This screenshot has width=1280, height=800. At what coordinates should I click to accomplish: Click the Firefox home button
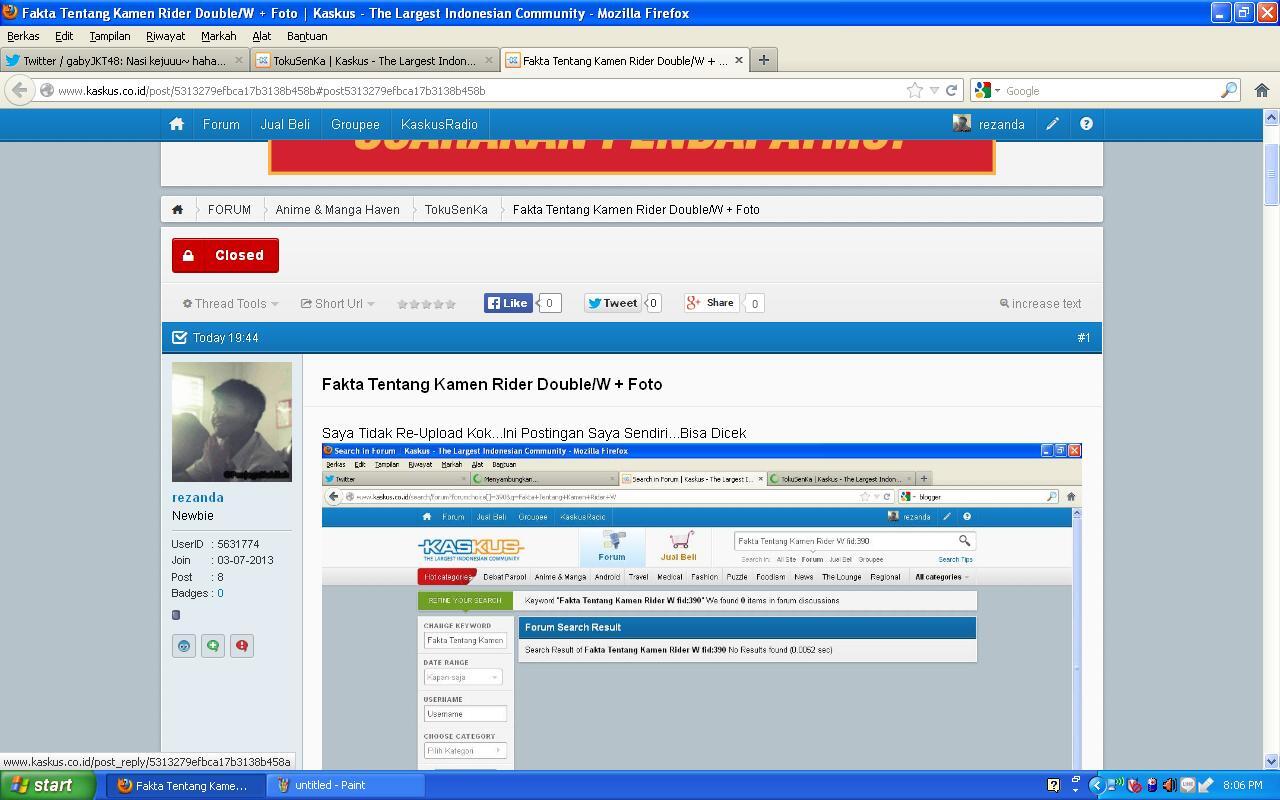(1262, 90)
